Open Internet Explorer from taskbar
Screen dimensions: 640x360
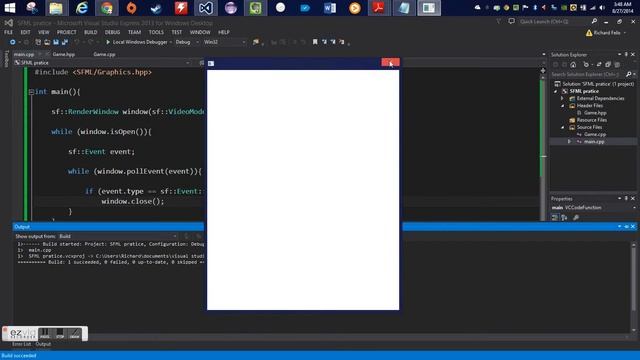point(82,8)
